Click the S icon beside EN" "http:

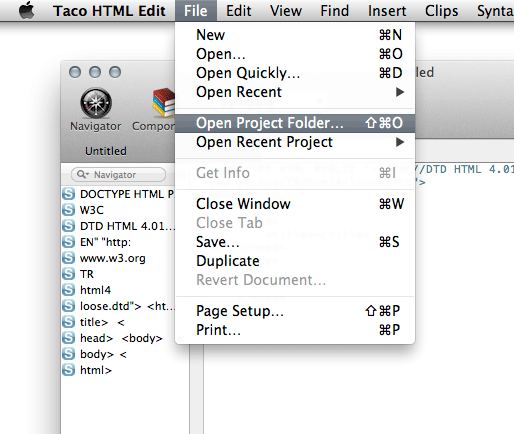[x=69, y=242]
